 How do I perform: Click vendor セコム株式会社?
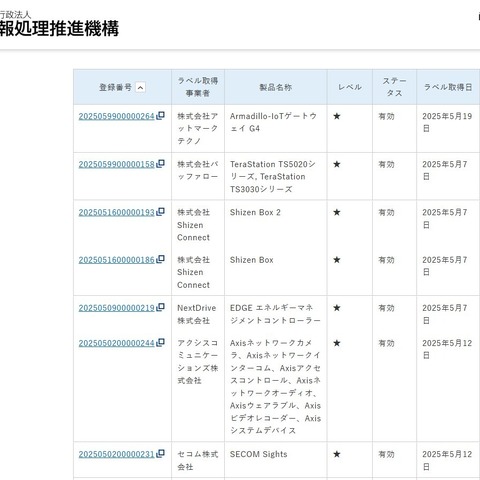click(x=198, y=460)
